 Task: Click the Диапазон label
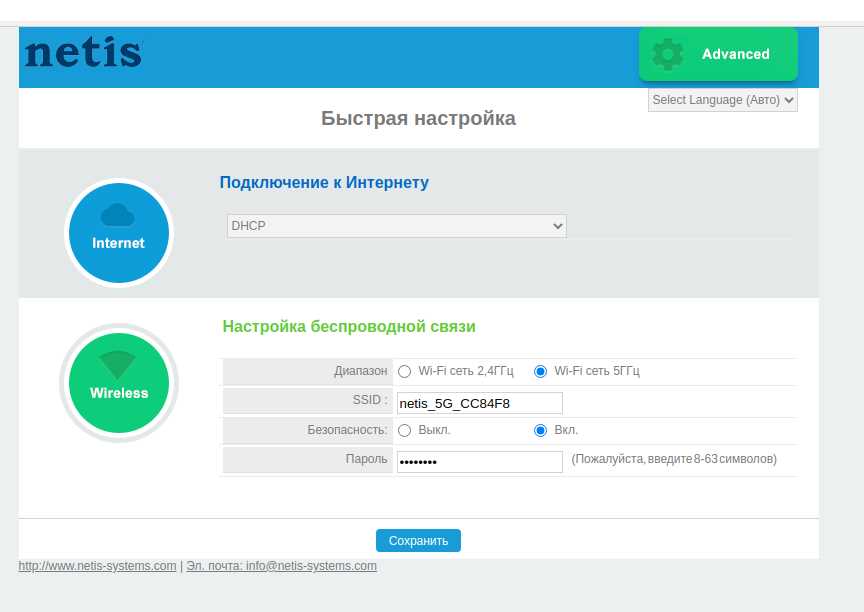[x=360, y=371]
